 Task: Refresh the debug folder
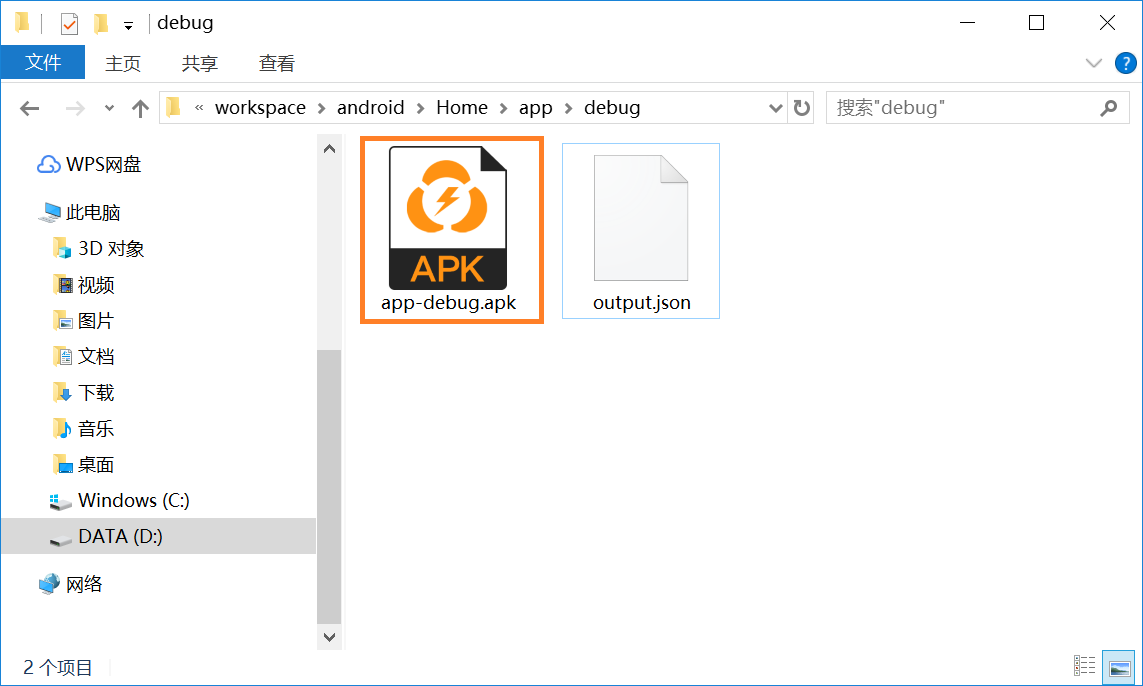click(801, 109)
